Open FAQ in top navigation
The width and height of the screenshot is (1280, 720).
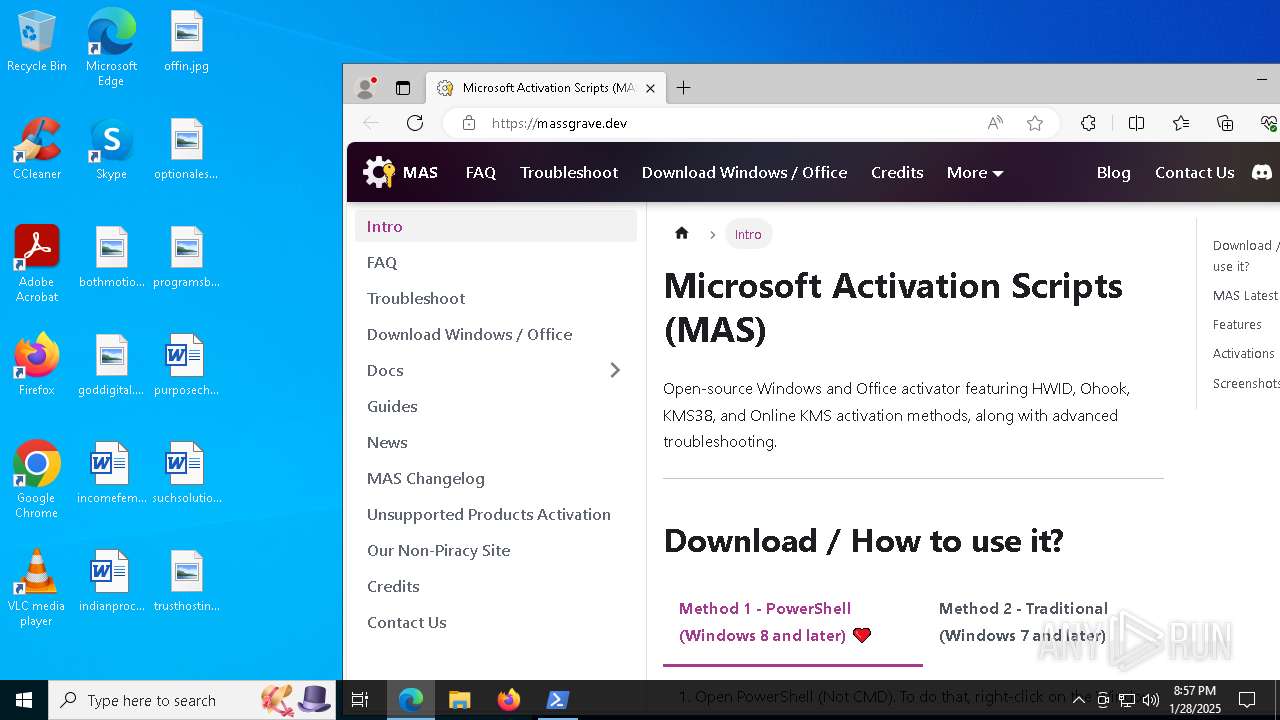(x=481, y=172)
